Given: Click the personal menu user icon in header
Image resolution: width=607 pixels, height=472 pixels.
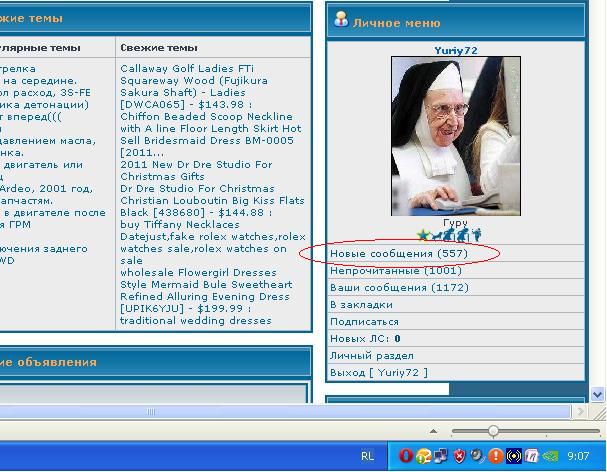Looking at the screenshot, I should tap(341, 20).
